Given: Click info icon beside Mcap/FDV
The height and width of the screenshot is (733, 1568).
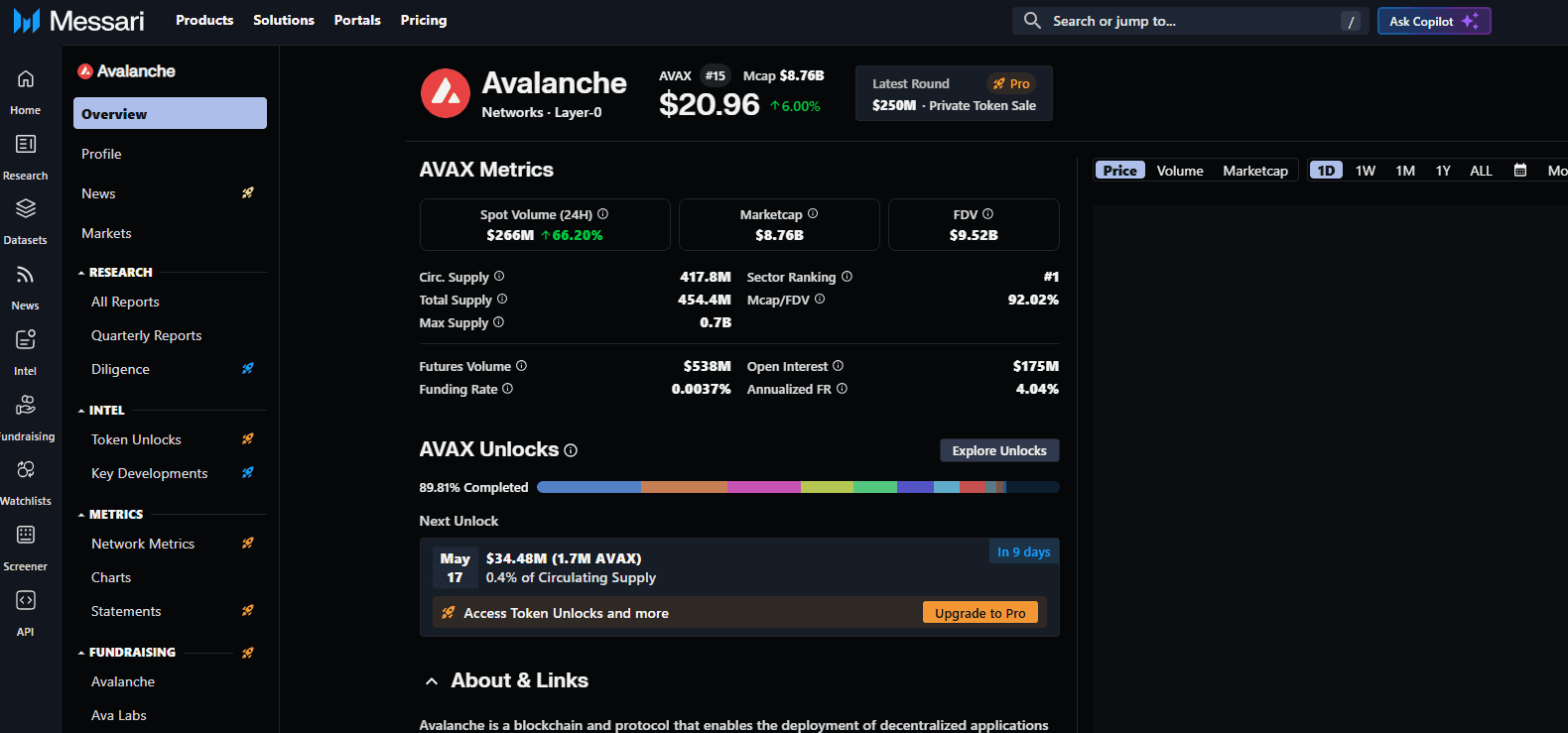Looking at the screenshot, I should 820,300.
